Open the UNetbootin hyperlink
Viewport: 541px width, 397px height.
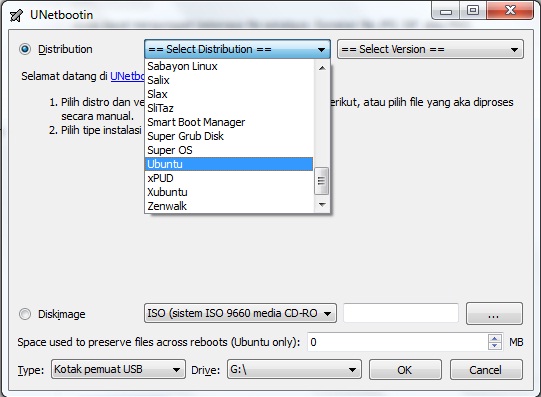click(x=127, y=76)
